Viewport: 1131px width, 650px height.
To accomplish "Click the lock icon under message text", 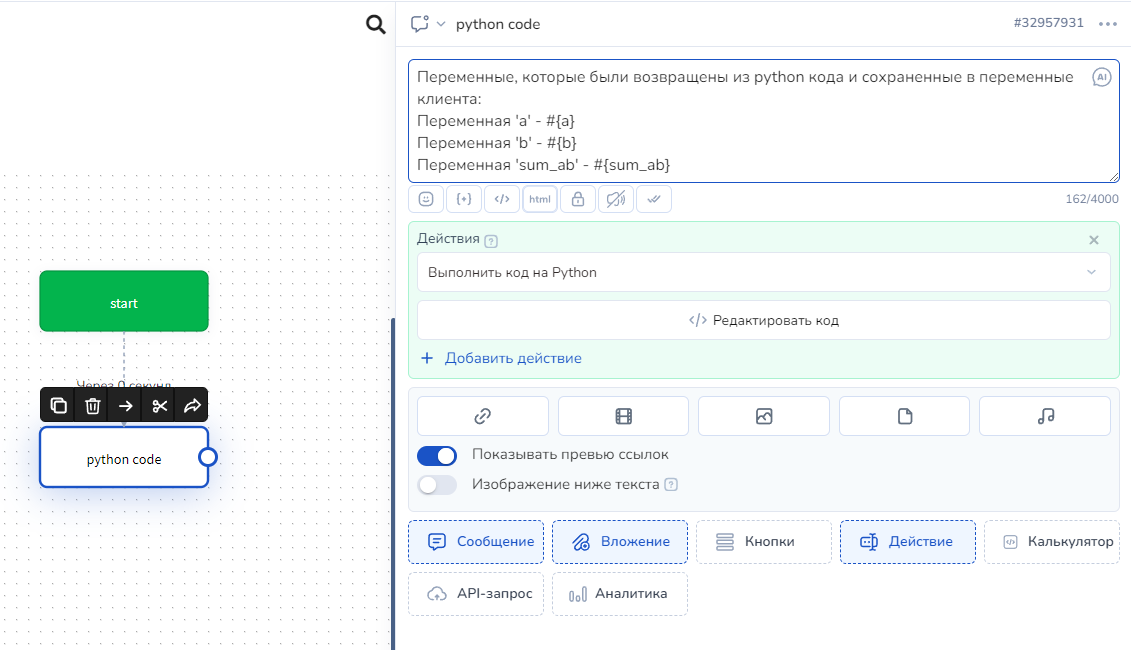I will [578, 199].
